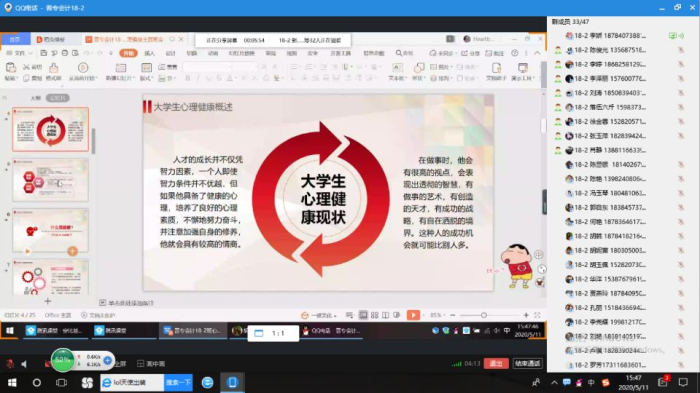Click the red Exit (退出) button
The image size is (700, 393).
[496, 364]
